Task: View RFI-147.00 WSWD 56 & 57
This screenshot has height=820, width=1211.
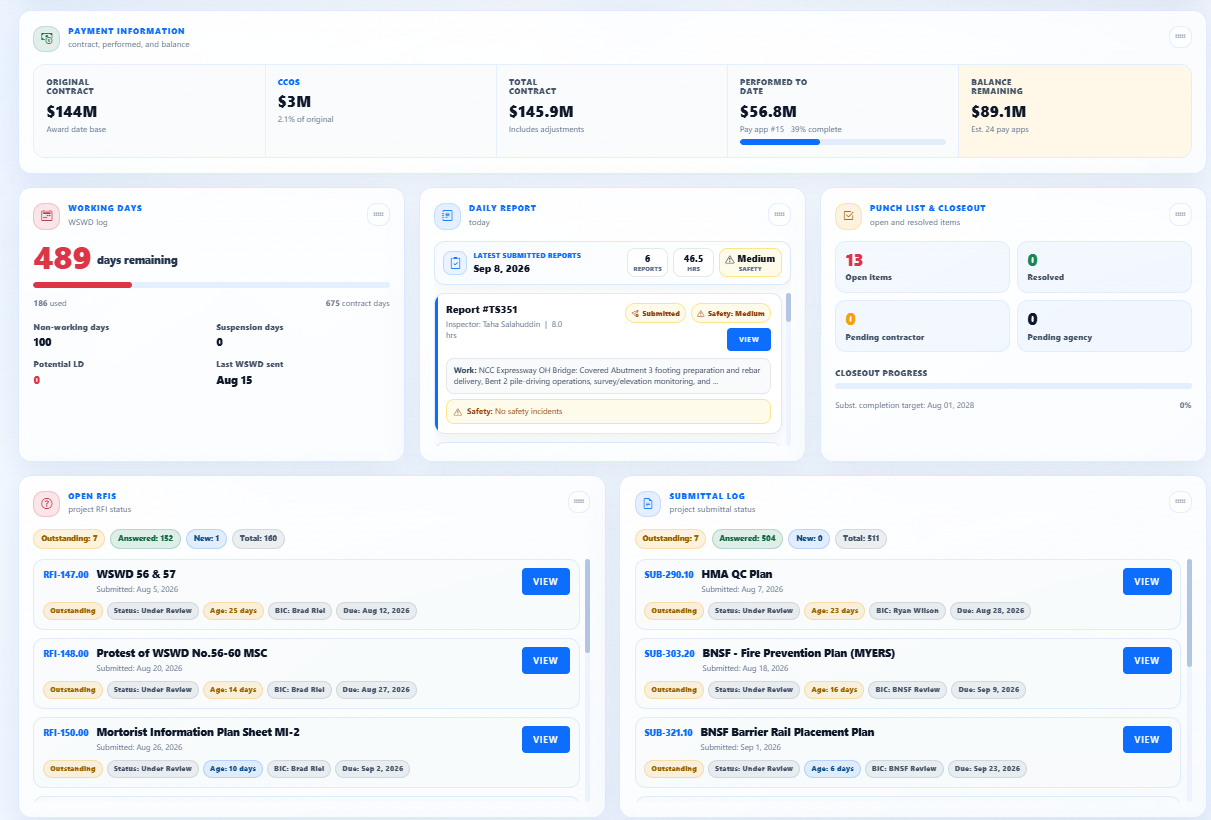Action: (x=546, y=581)
